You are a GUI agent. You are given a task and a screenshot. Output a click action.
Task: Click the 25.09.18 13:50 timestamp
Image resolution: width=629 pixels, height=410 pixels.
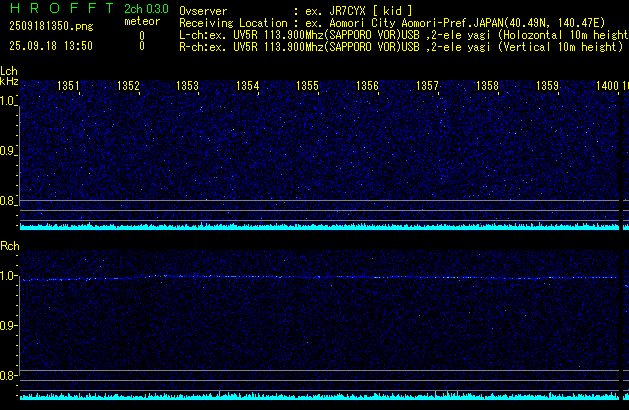pos(50,46)
